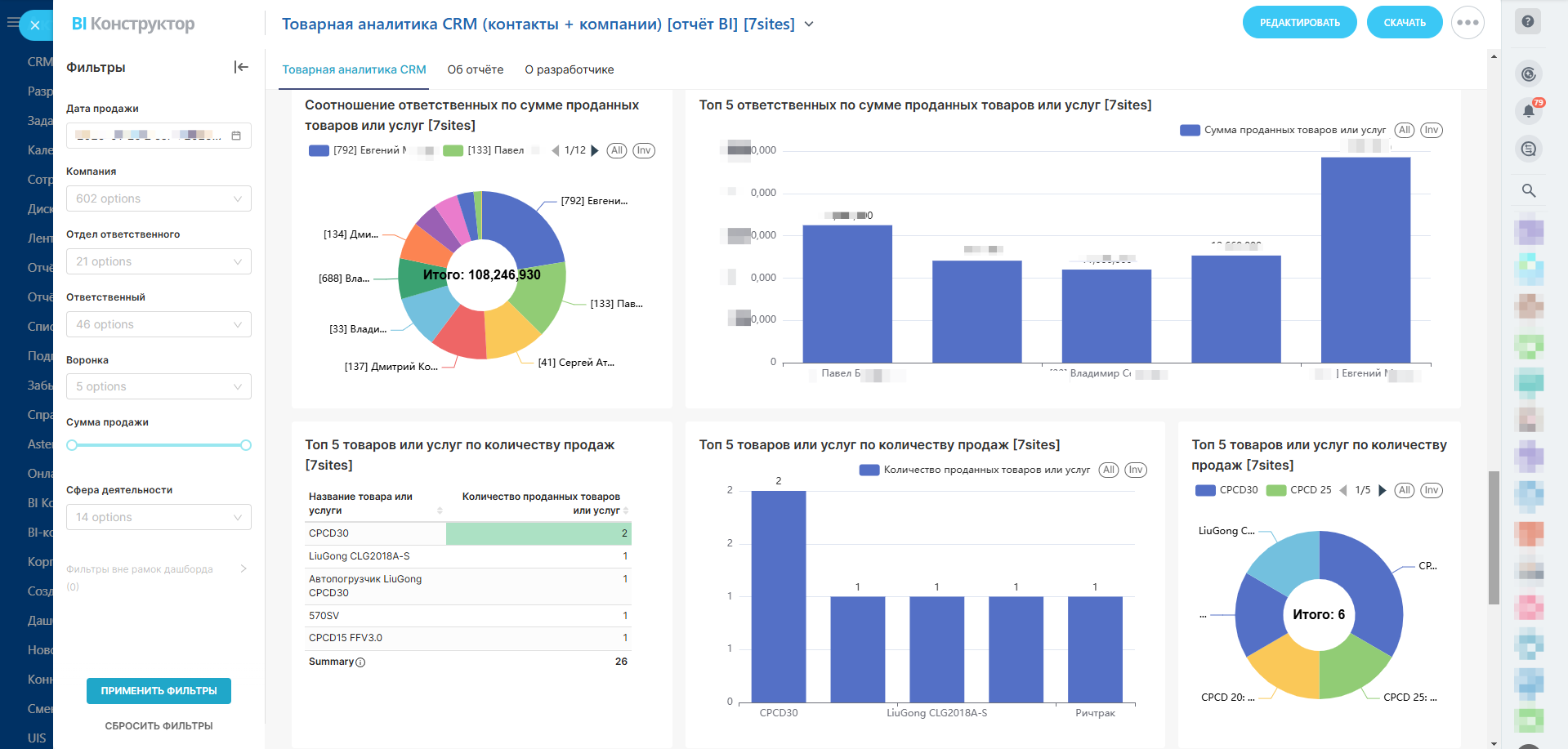1568x749 pixels.
Task: Click ПРИМЕНИТЬ ФИЛЬТРЫ button
Action: pyautogui.click(x=159, y=691)
